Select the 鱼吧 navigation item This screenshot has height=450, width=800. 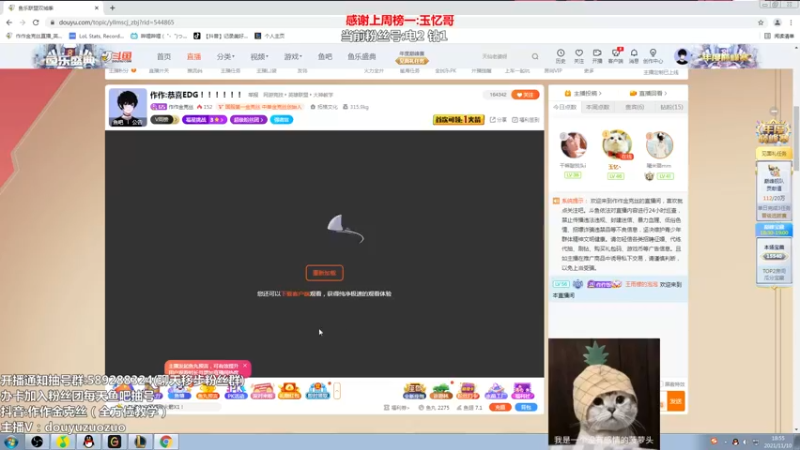point(325,57)
